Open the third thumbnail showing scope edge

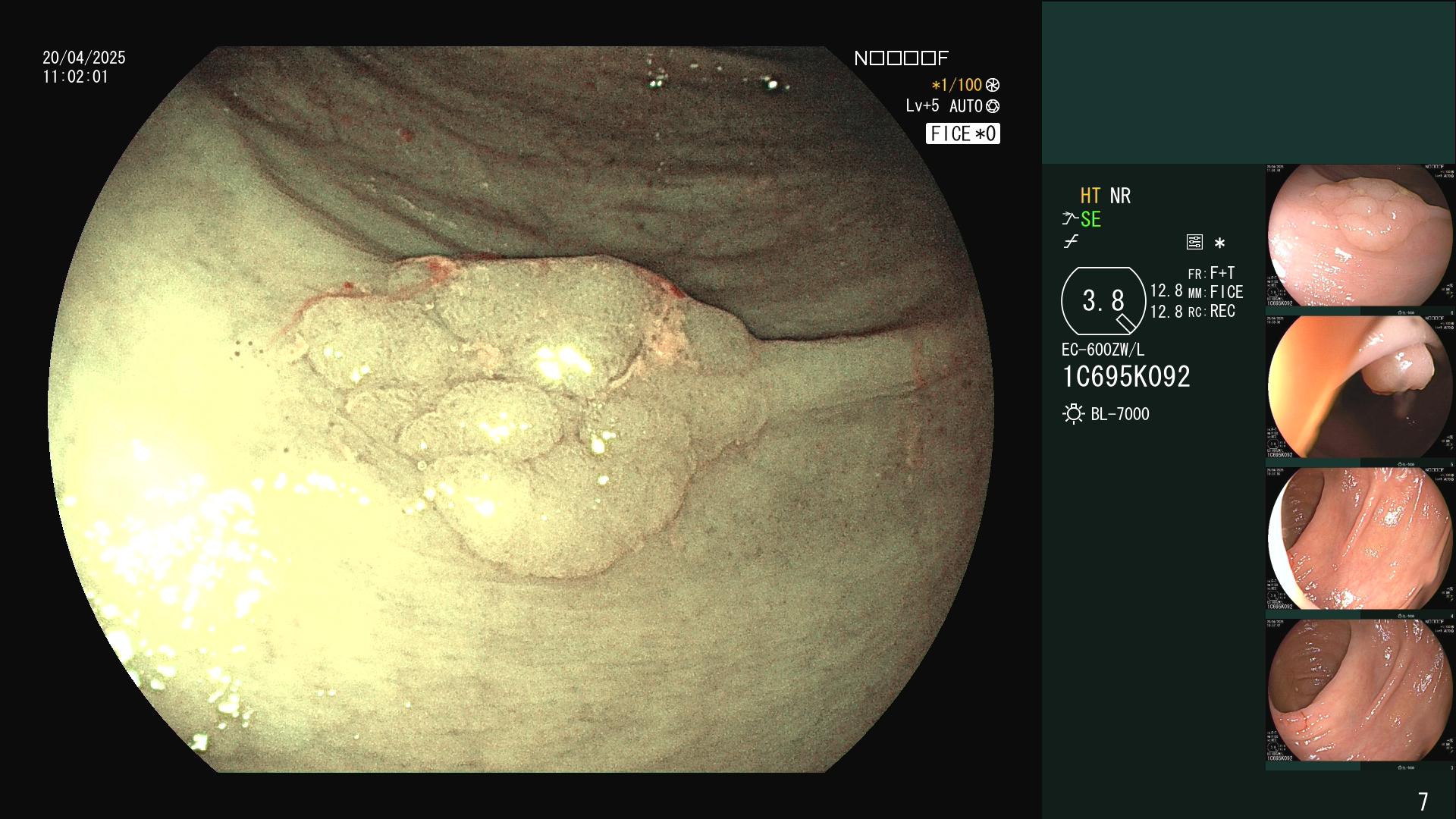(x=1360, y=538)
